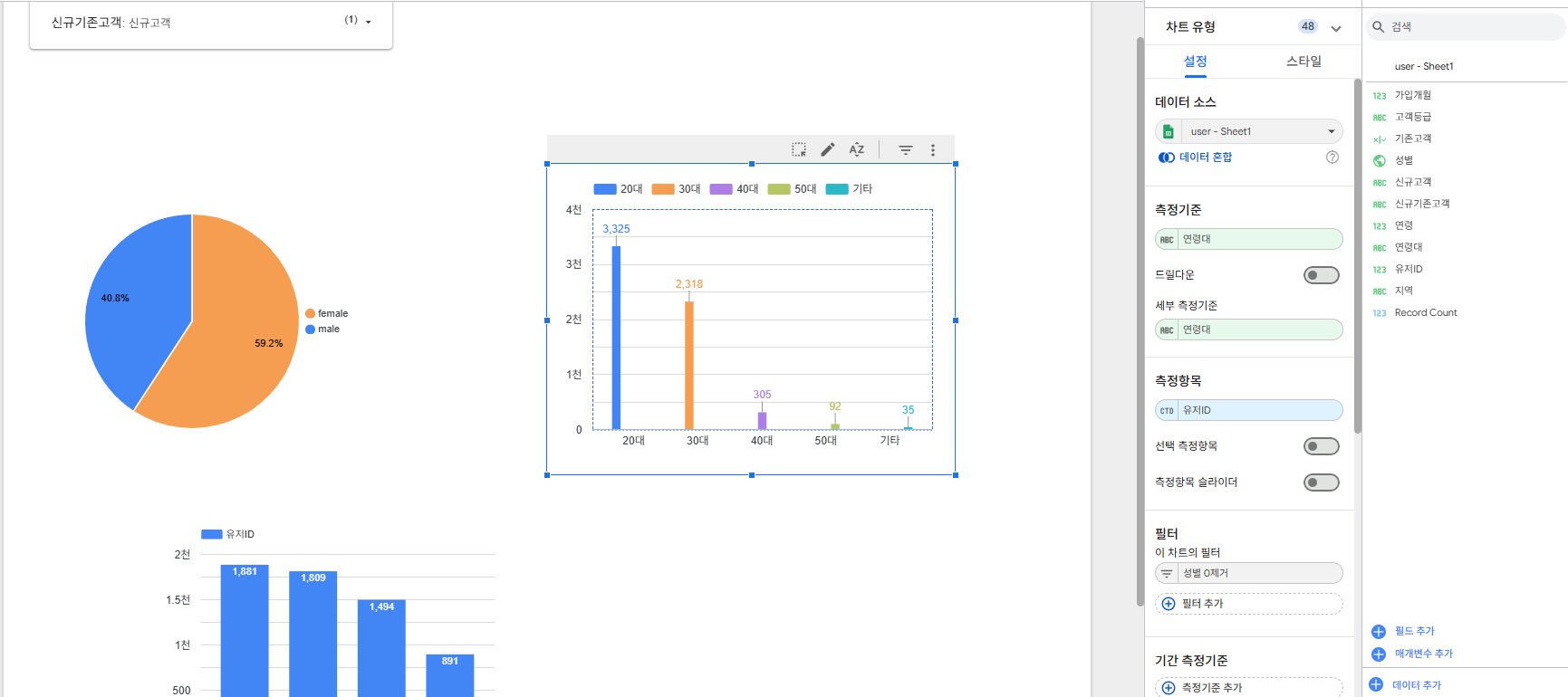1568x697 pixels.
Task: Click into the 검색 search field
Action: 1467,27
